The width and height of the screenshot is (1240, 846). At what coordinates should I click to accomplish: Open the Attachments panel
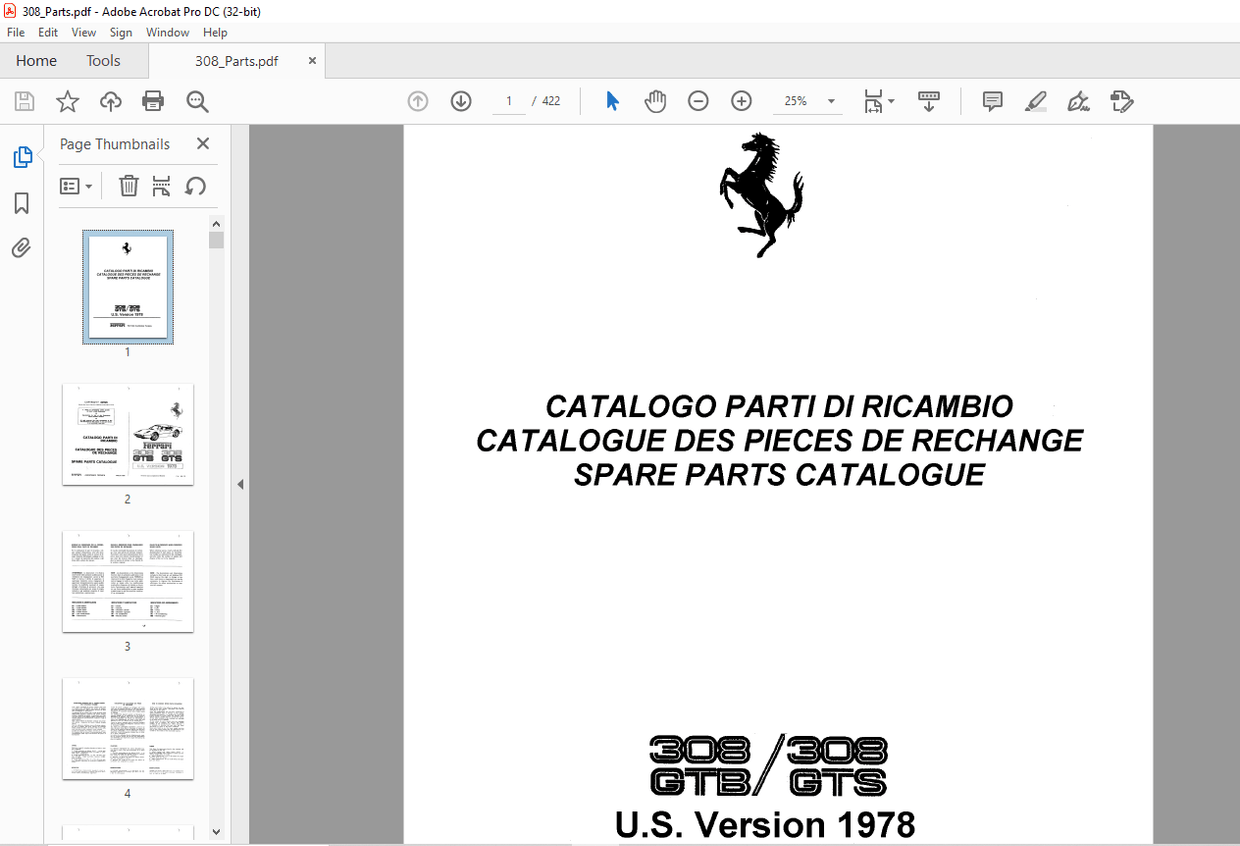(21, 247)
